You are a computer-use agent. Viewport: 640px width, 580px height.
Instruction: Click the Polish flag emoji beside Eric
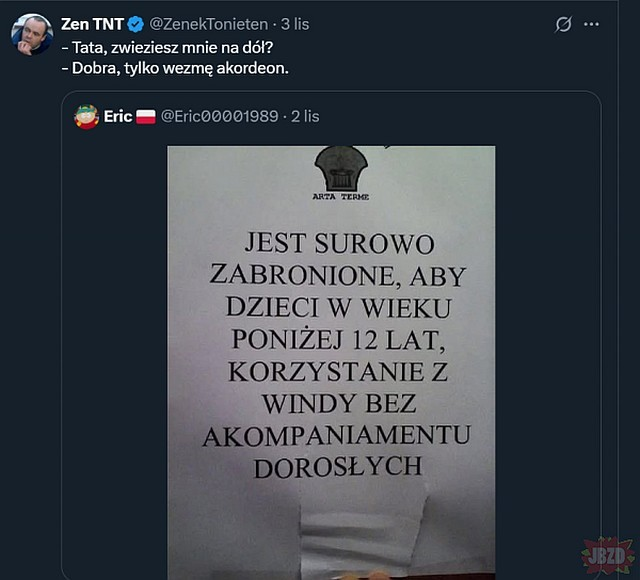[146, 117]
